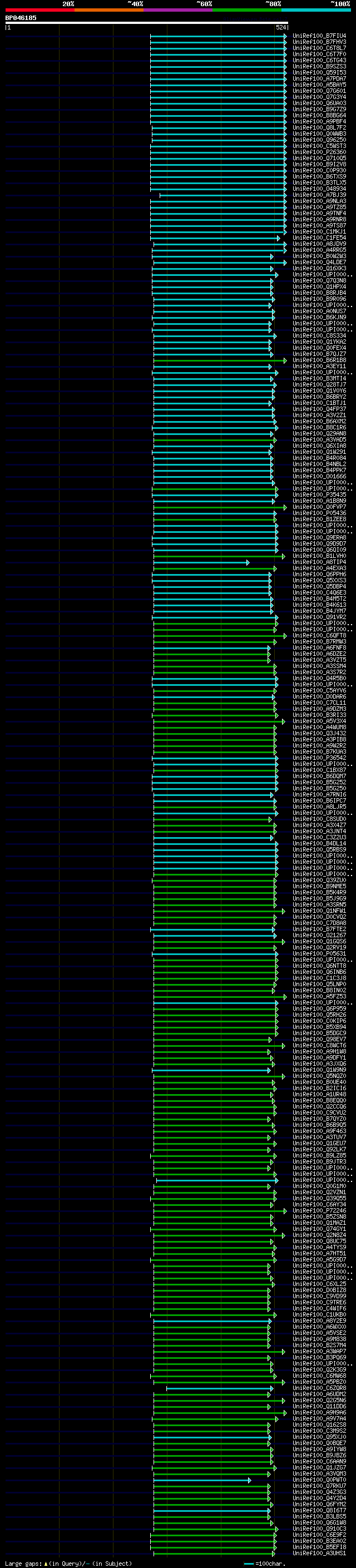Open hit UniRef100_C6TG43
356x1568 pixels.
click(x=319, y=60)
